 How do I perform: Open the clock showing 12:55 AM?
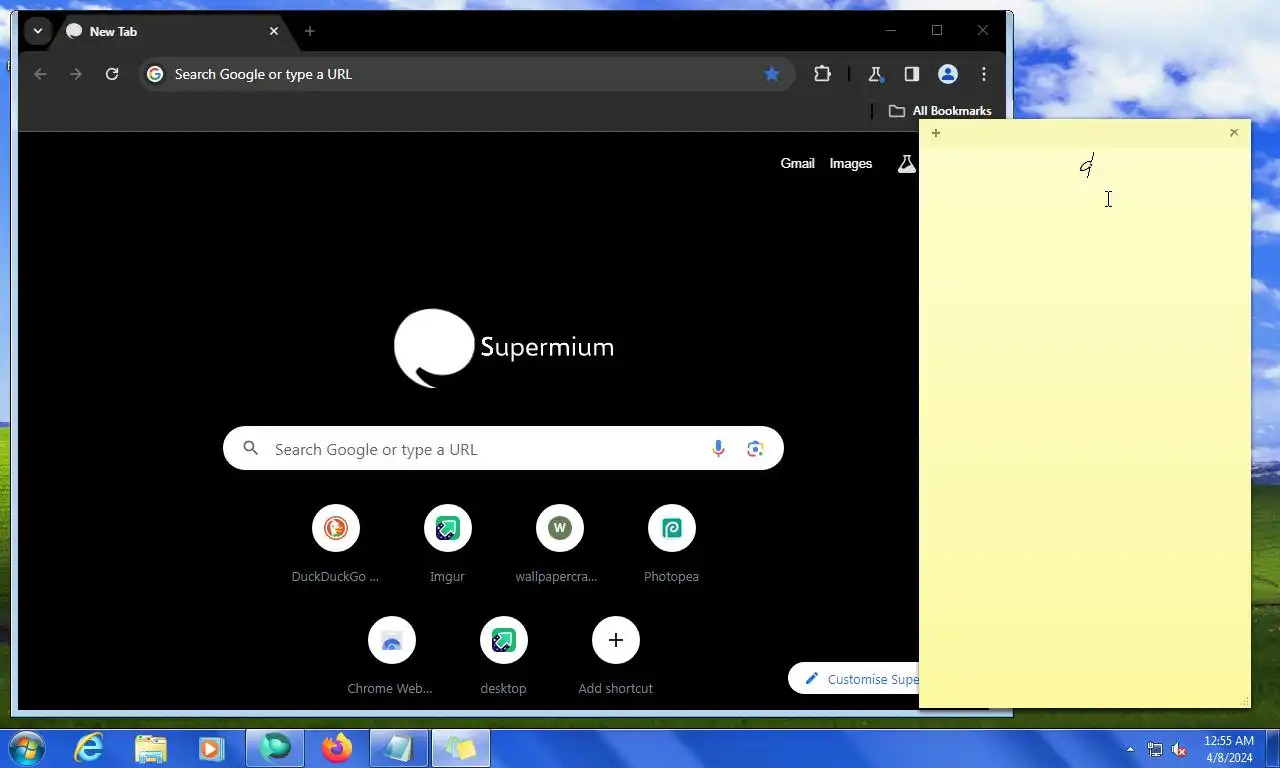[x=1229, y=749]
